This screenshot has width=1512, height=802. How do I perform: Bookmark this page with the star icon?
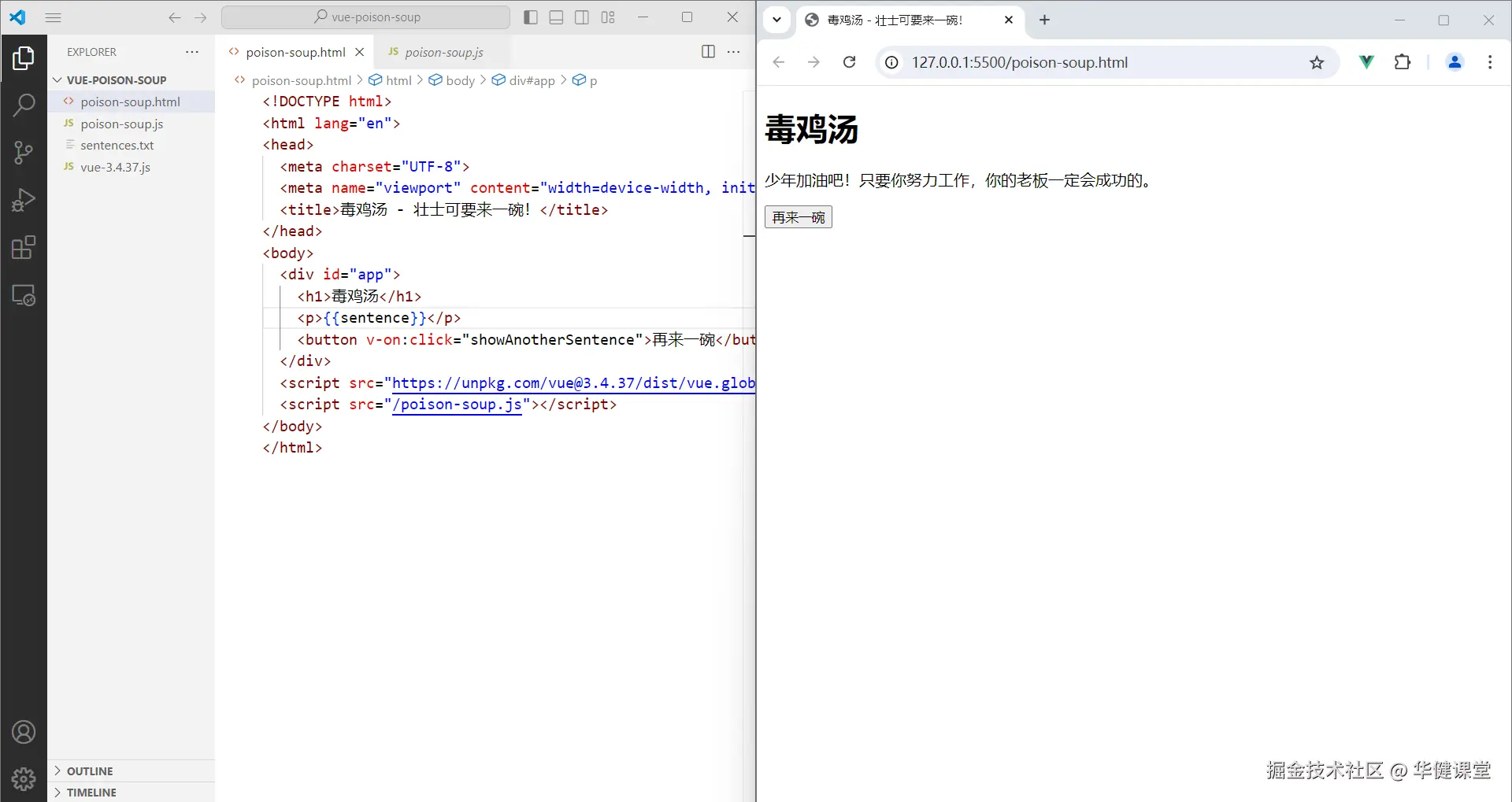tap(1317, 62)
